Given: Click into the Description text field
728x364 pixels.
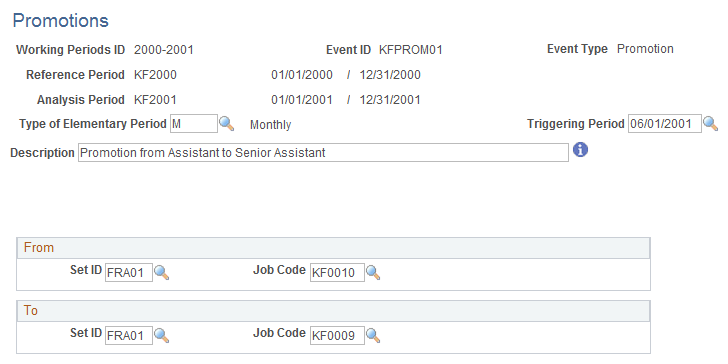Looking at the screenshot, I should pos(323,152).
